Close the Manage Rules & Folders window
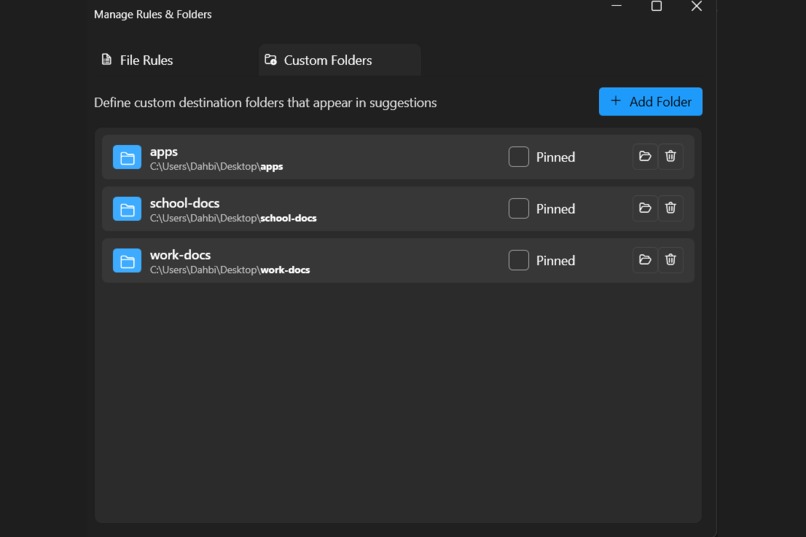The height and width of the screenshot is (537, 806). pyautogui.click(x=697, y=6)
